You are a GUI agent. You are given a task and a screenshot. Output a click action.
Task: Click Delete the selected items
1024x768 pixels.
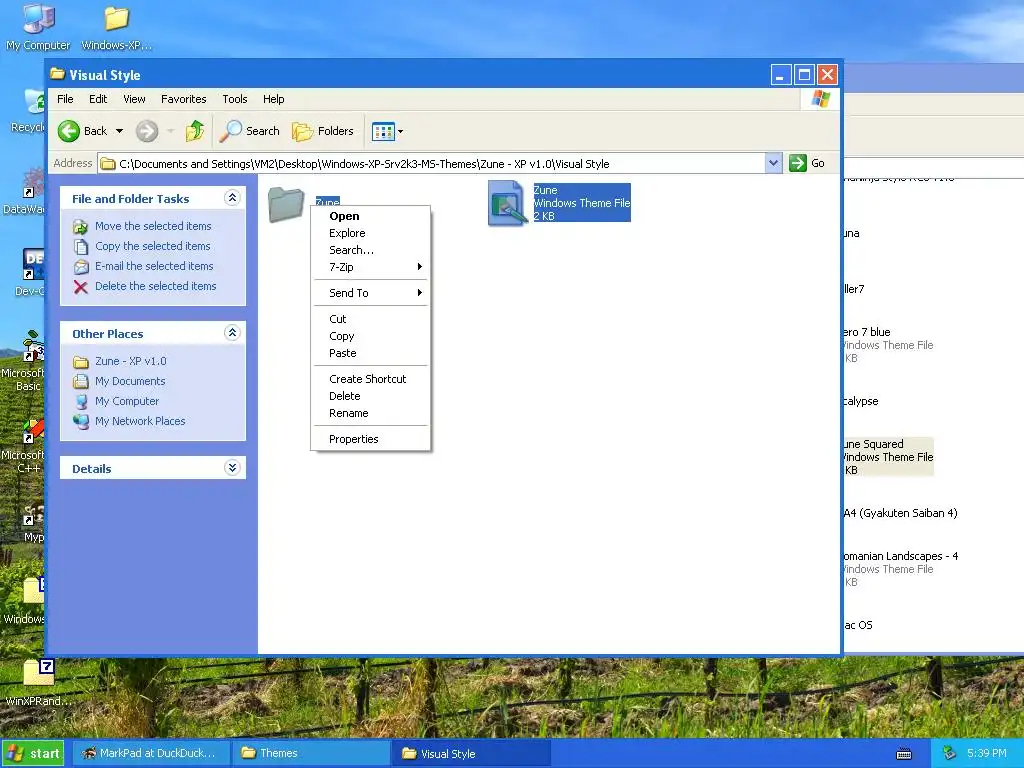point(155,286)
